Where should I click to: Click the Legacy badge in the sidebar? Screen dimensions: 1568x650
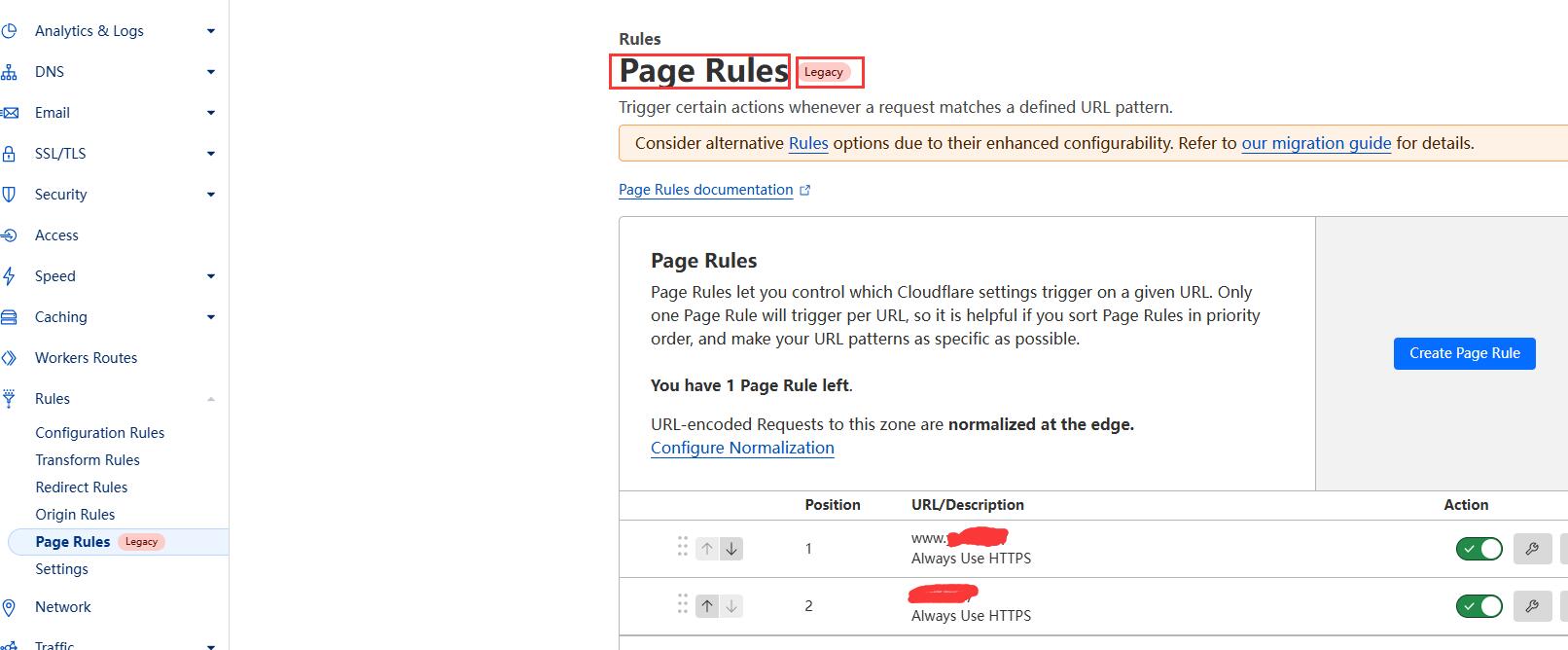[x=141, y=542]
